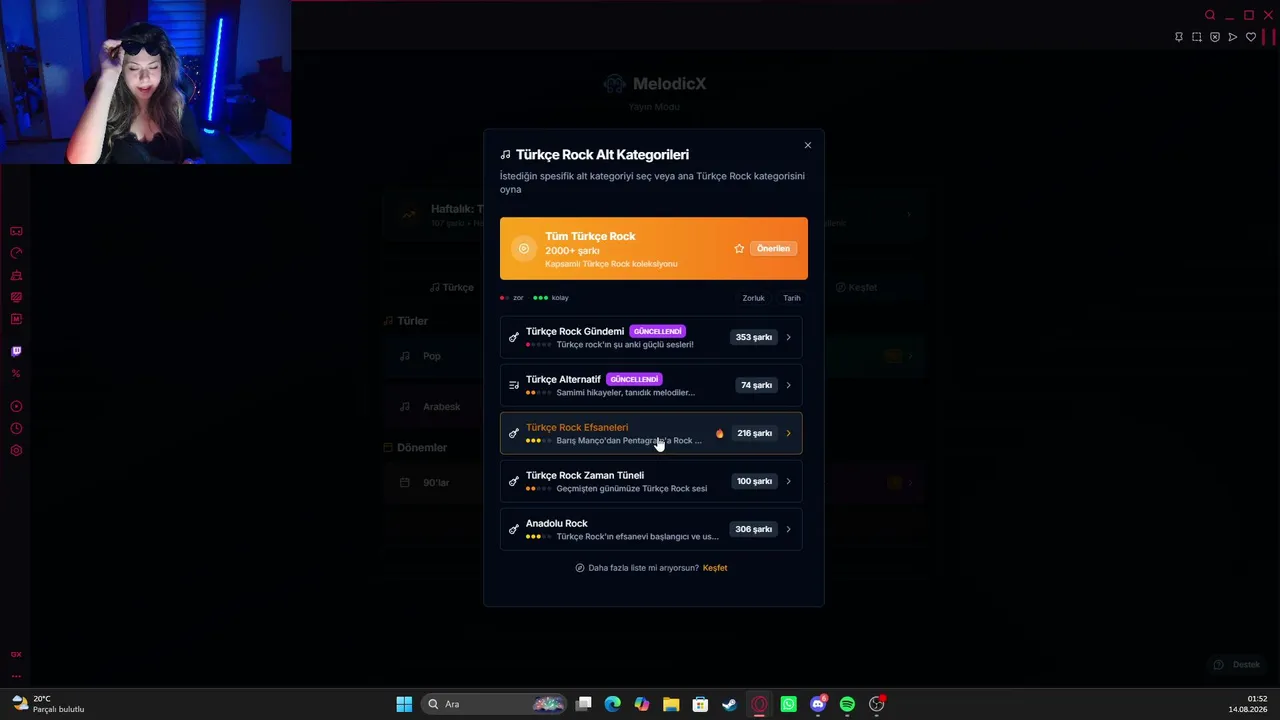This screenshot has height=720, width=1280.
Task: Open the Türkçe Rock Gündemi chevron arrow
Action: (788, 337)
